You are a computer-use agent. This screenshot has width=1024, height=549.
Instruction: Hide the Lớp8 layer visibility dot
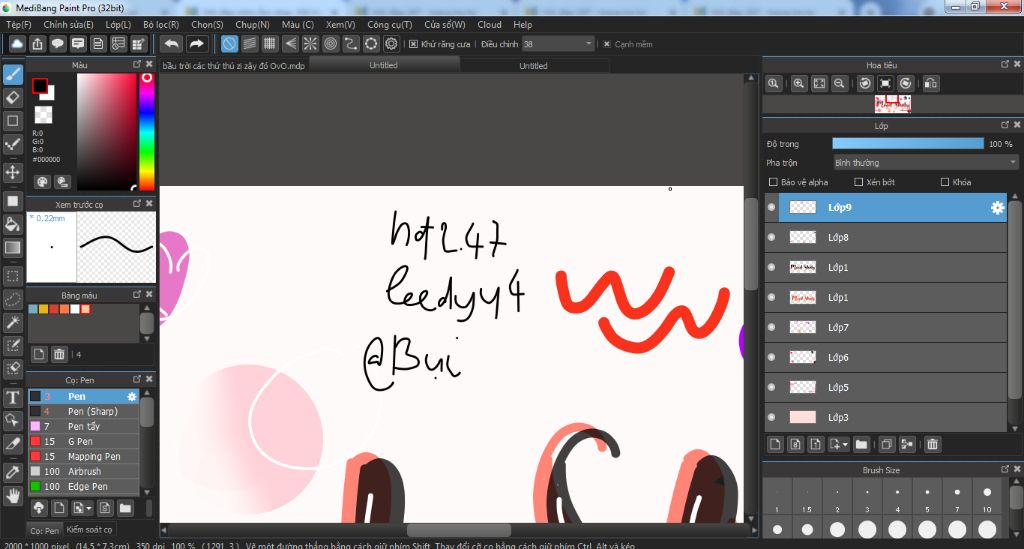pos(771,238)
